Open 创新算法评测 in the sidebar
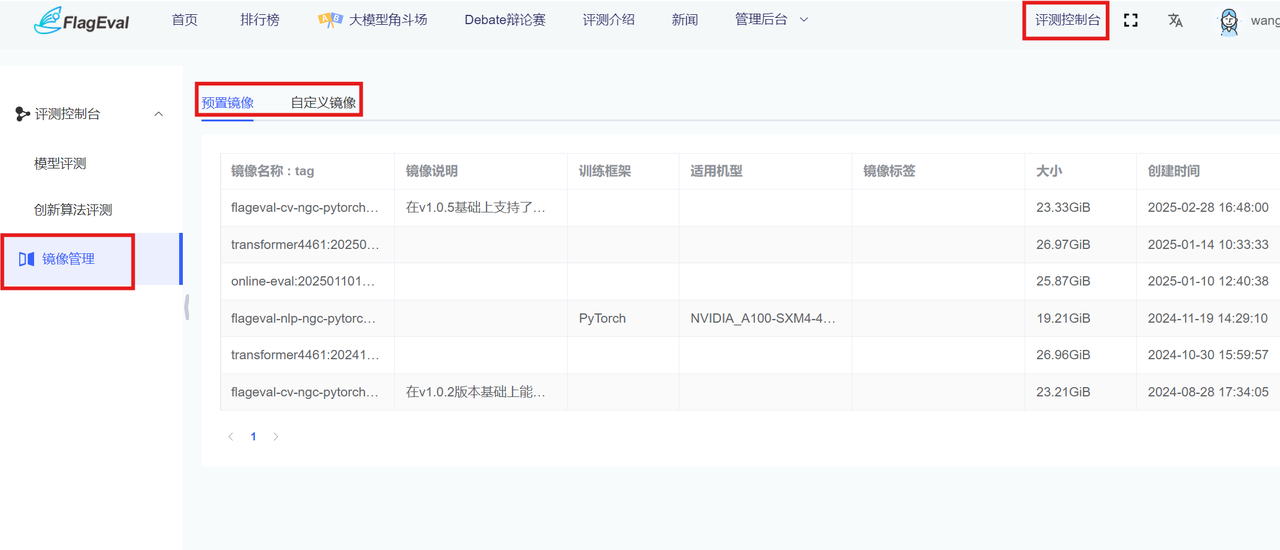This screenshot has height=550, width=1280. point(73,210)
